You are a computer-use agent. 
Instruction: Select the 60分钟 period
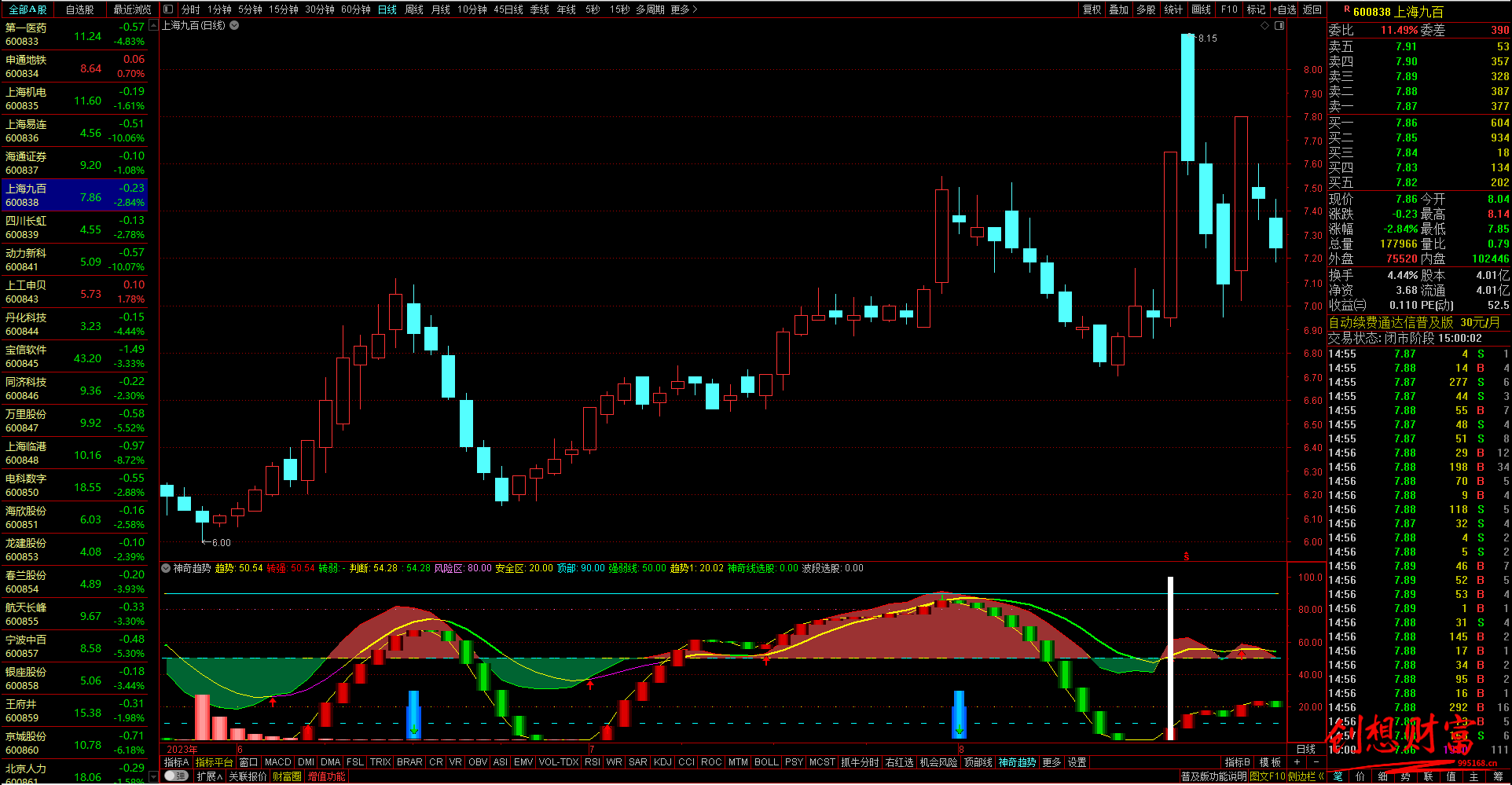[x=356, y=9]
